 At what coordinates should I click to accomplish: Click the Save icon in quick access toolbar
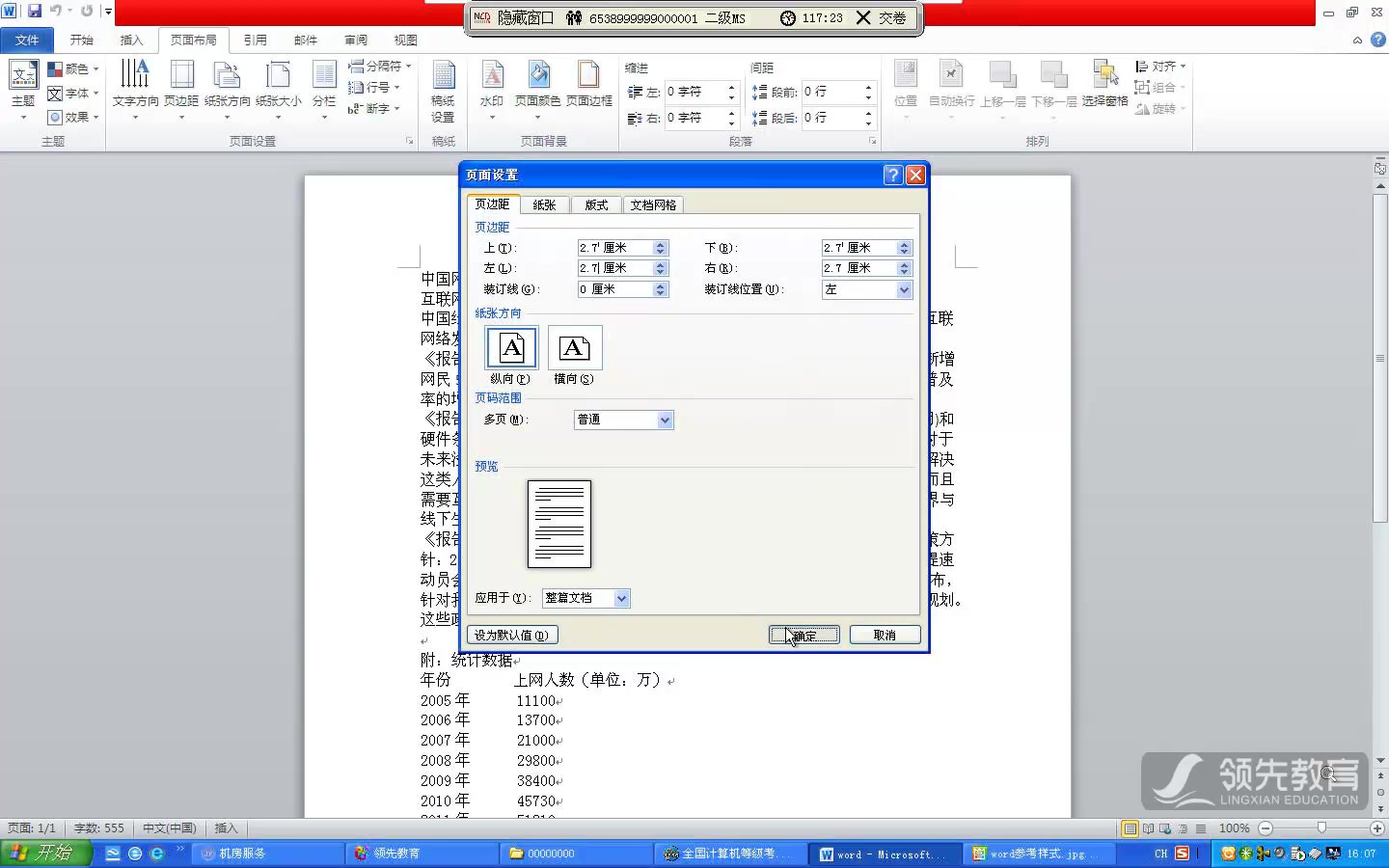(x=35, y=11)
